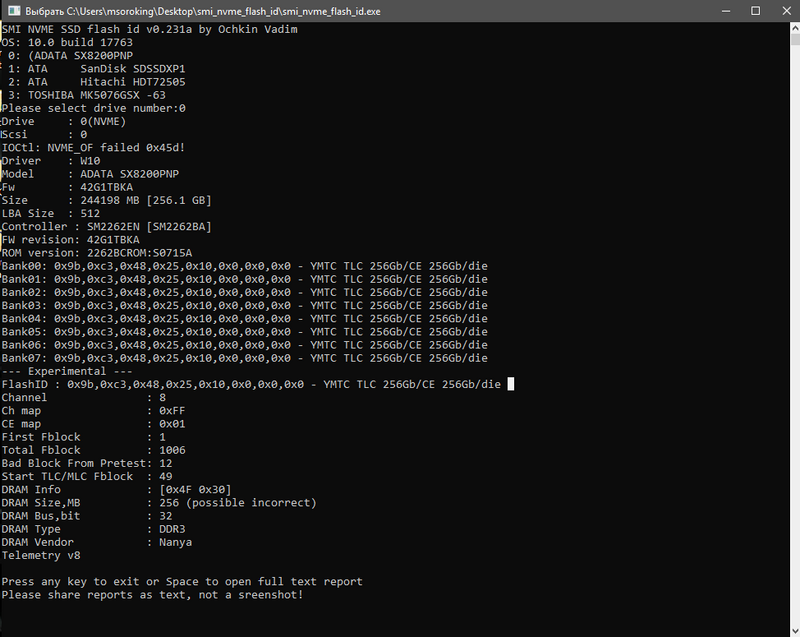Click 'DRAM Size,MB : 256 (possible incorrect)' line

pyautogui.click(x=159, y=503)
